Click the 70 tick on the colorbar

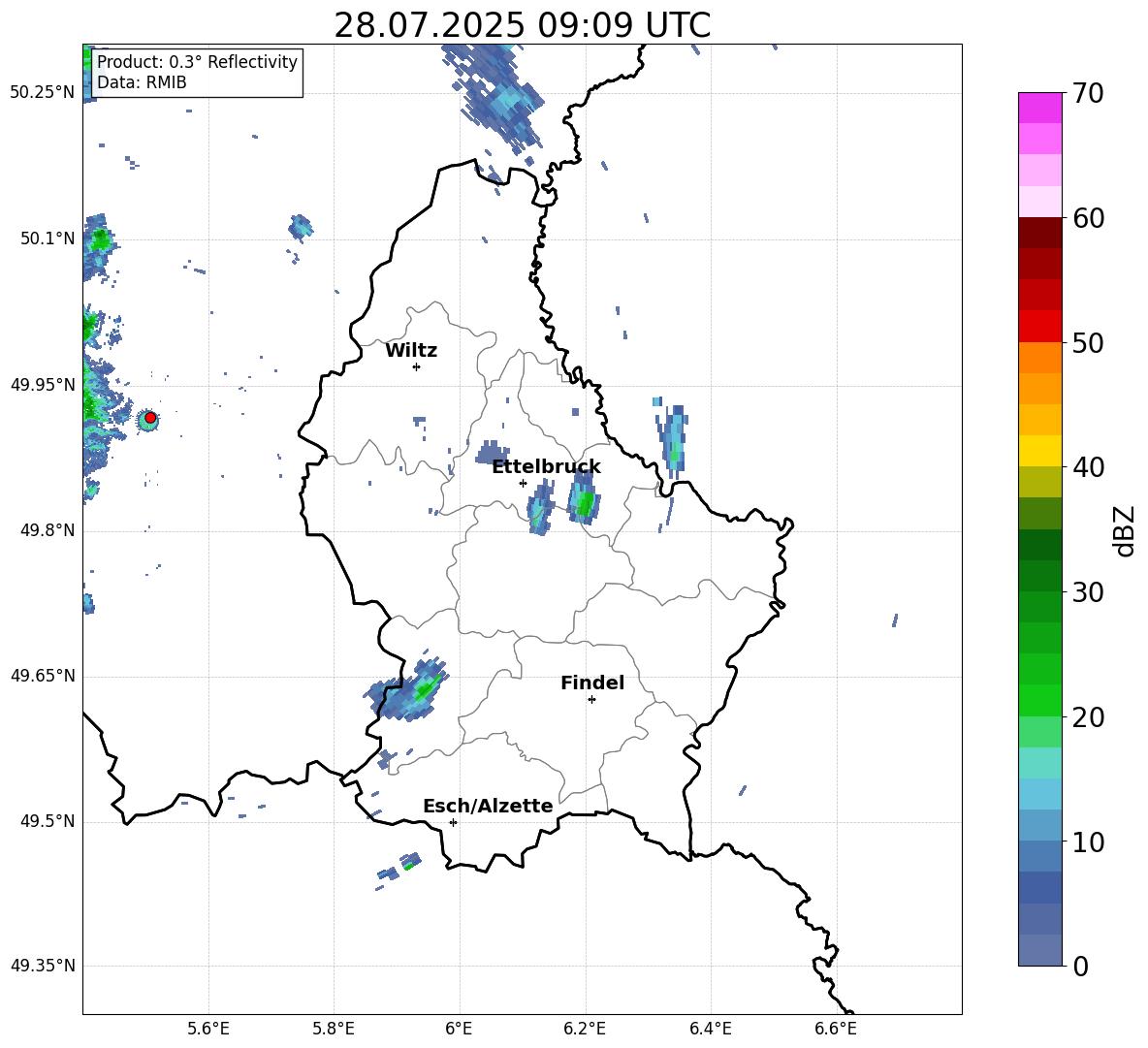pos(1088,93)
